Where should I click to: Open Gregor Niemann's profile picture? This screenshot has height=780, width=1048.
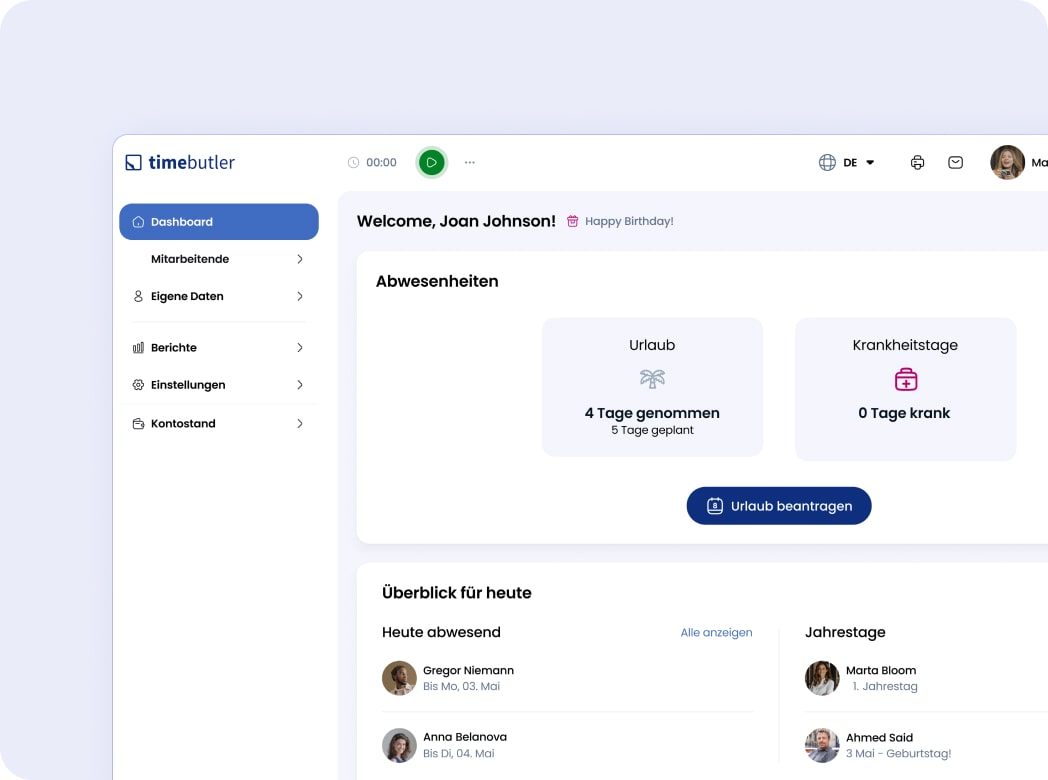click(x=399, y=678)
